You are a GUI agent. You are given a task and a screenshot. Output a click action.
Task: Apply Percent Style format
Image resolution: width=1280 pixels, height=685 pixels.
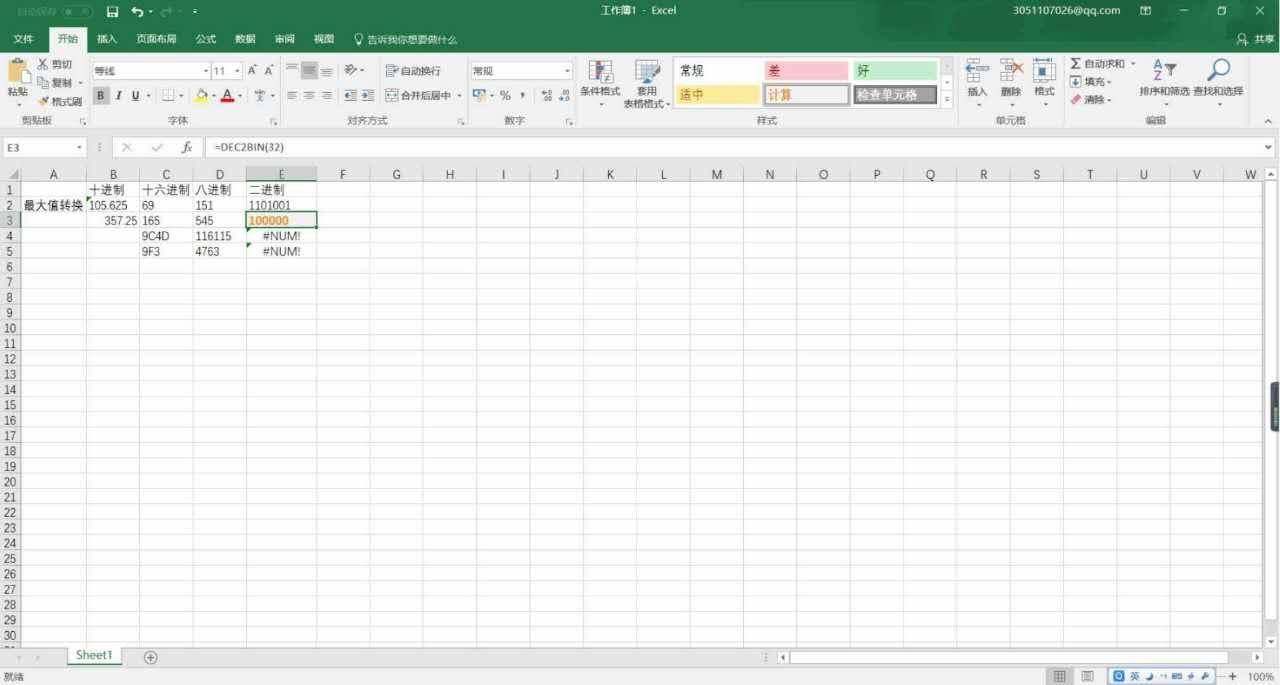(x=505, y=96)
